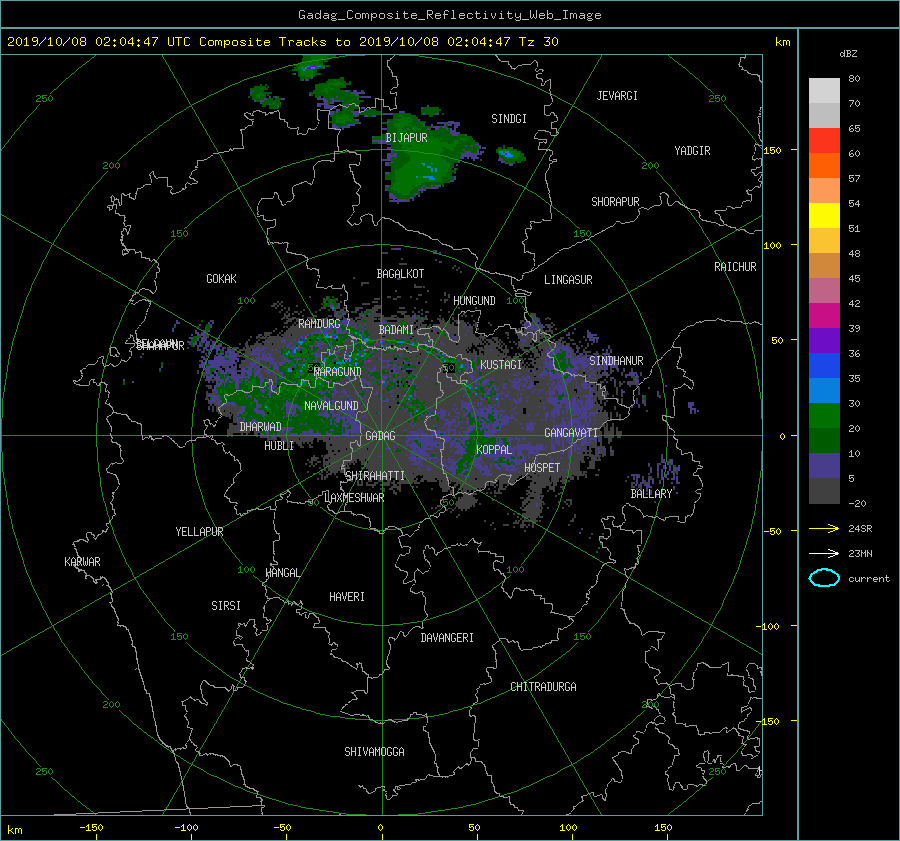Screen dimensions: 900x841
Task: Click the YADGIR city label
Action: click(x=692, y=151)
